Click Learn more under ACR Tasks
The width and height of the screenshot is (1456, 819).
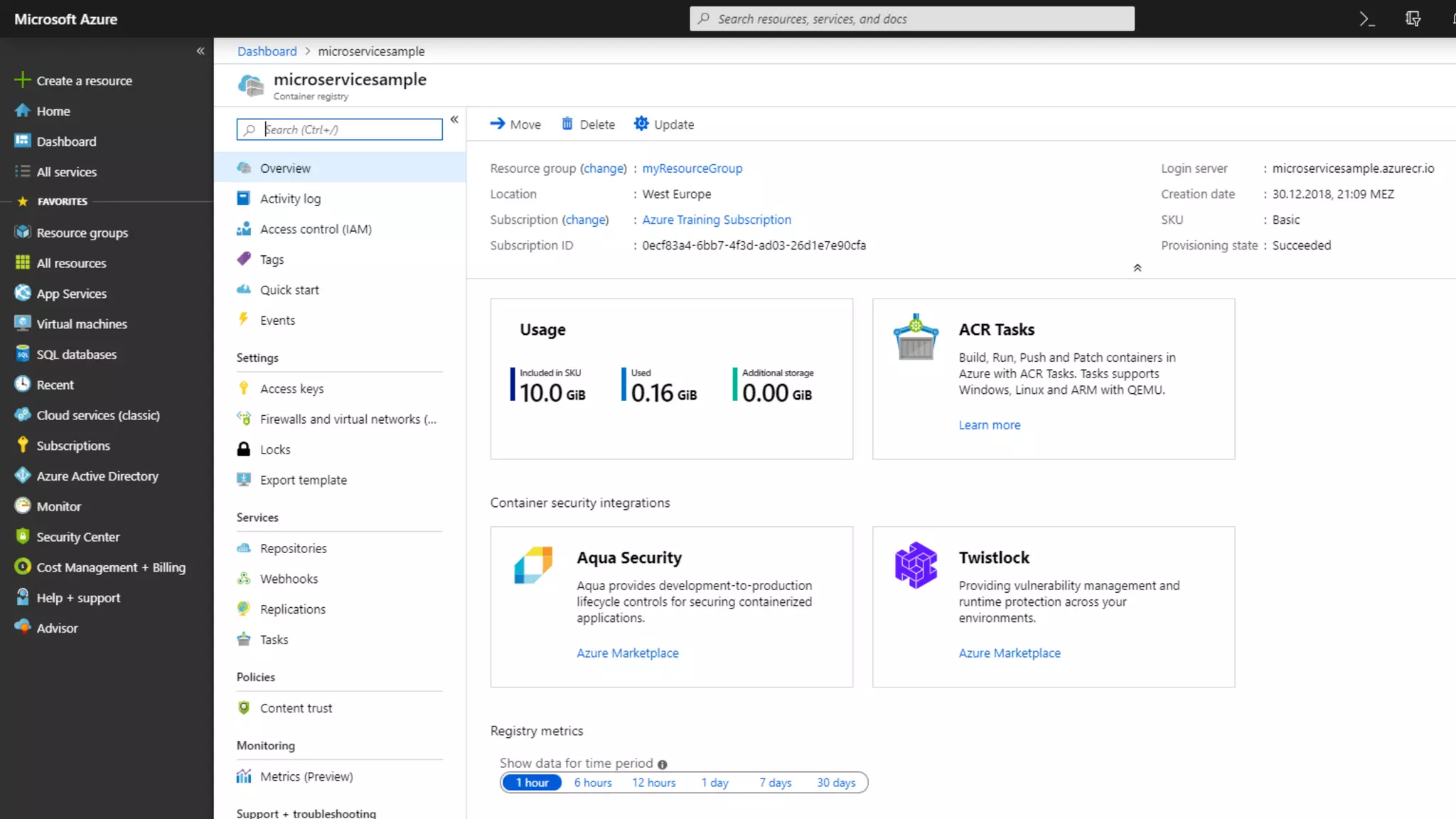[x=989, y=425]
